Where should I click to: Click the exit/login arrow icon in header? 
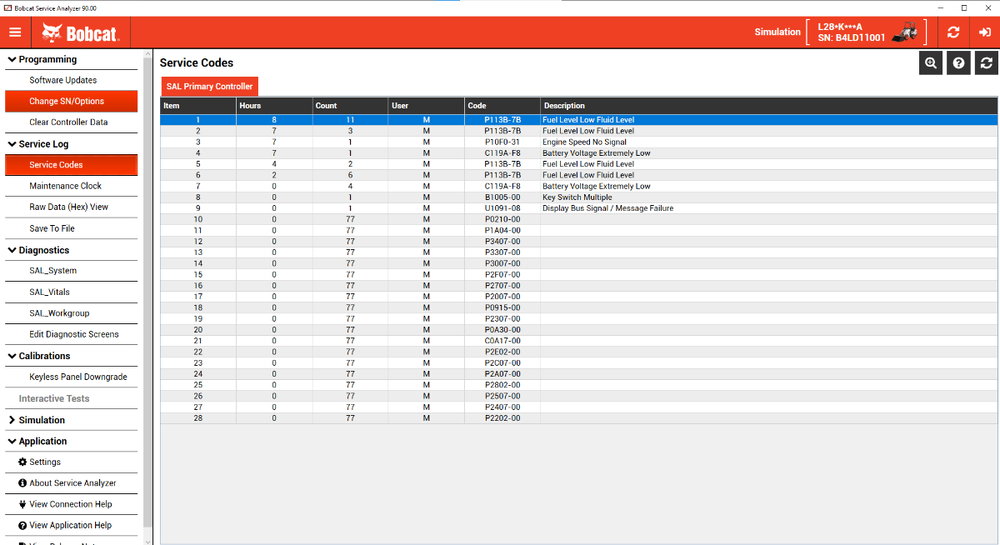point(984,32)
